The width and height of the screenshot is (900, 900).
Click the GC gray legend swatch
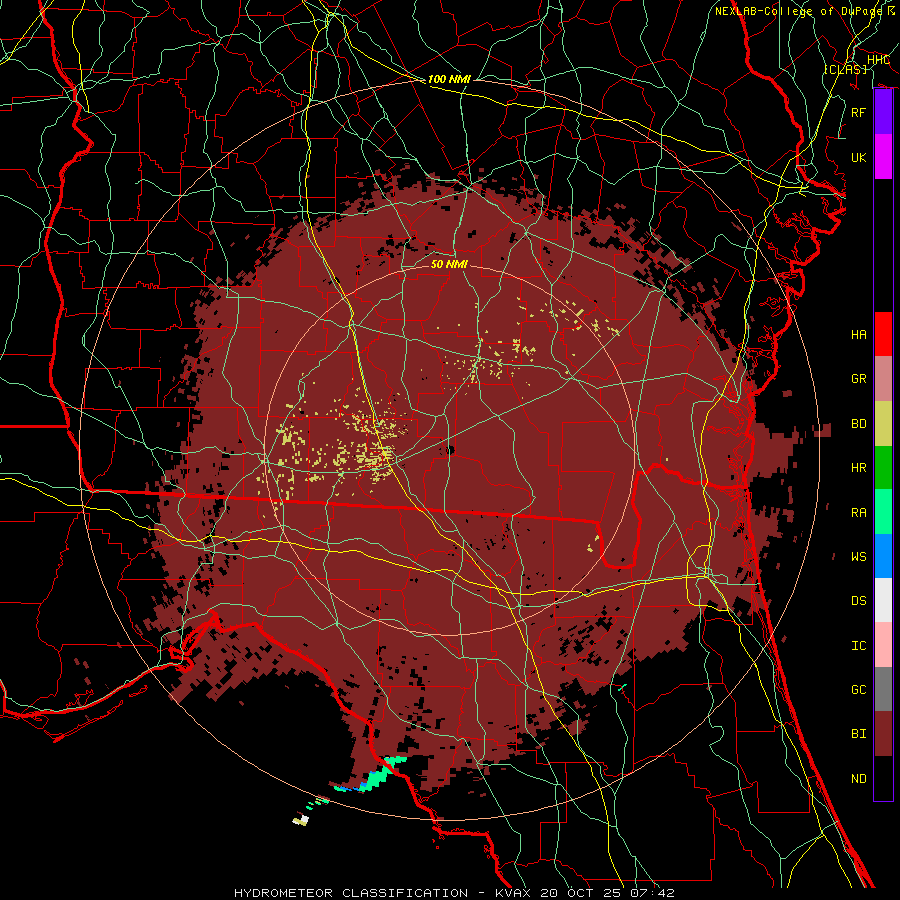[883, 689]
